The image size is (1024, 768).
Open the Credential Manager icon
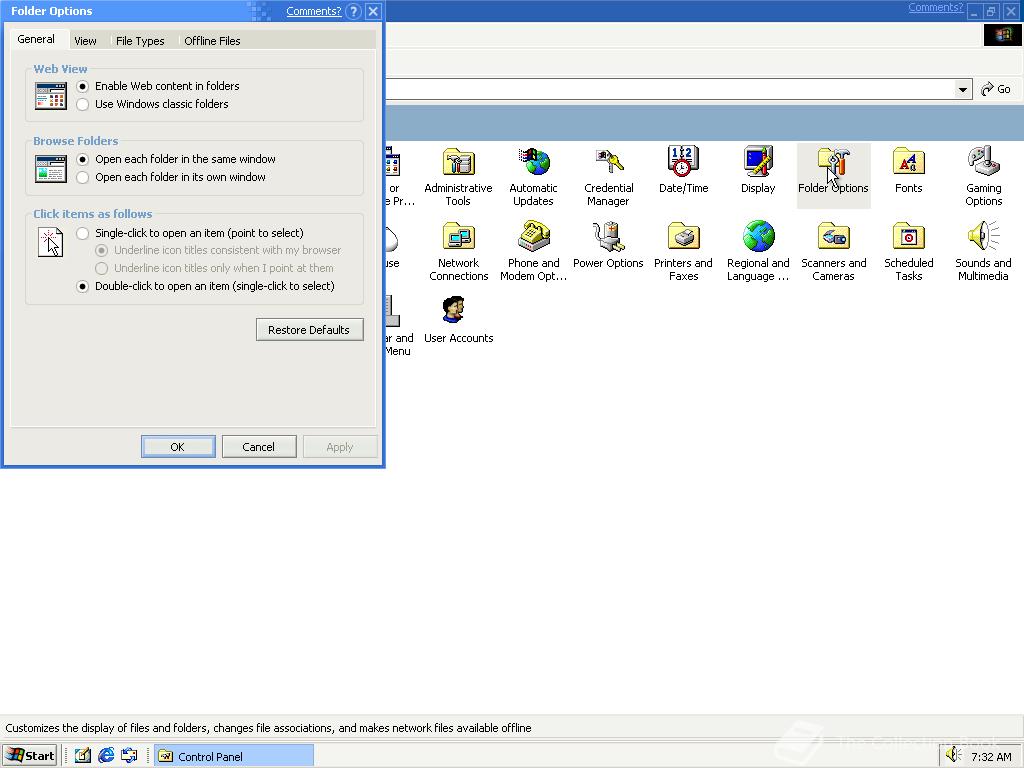coord(609,175)
